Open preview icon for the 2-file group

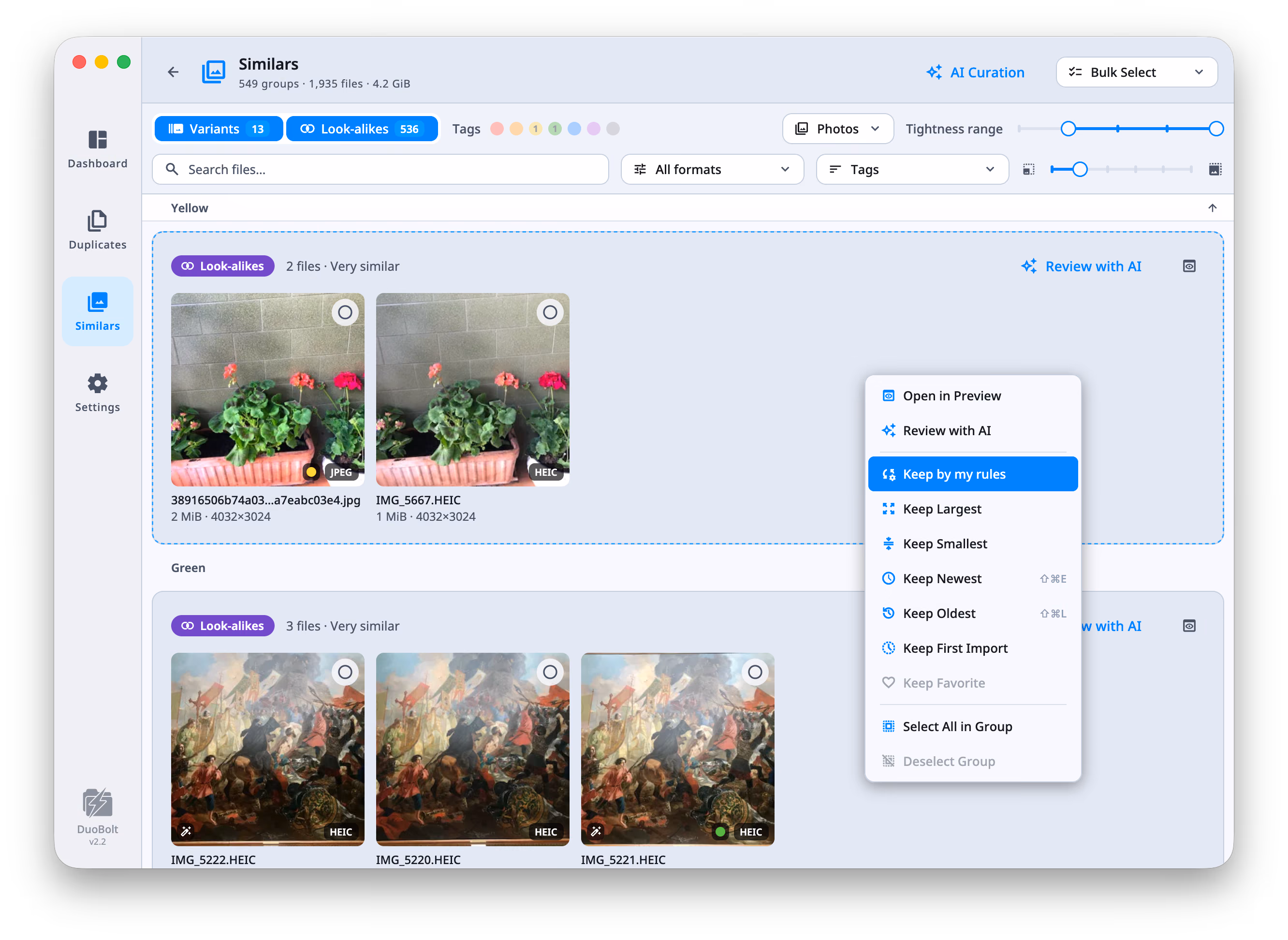pos(1189,266)
